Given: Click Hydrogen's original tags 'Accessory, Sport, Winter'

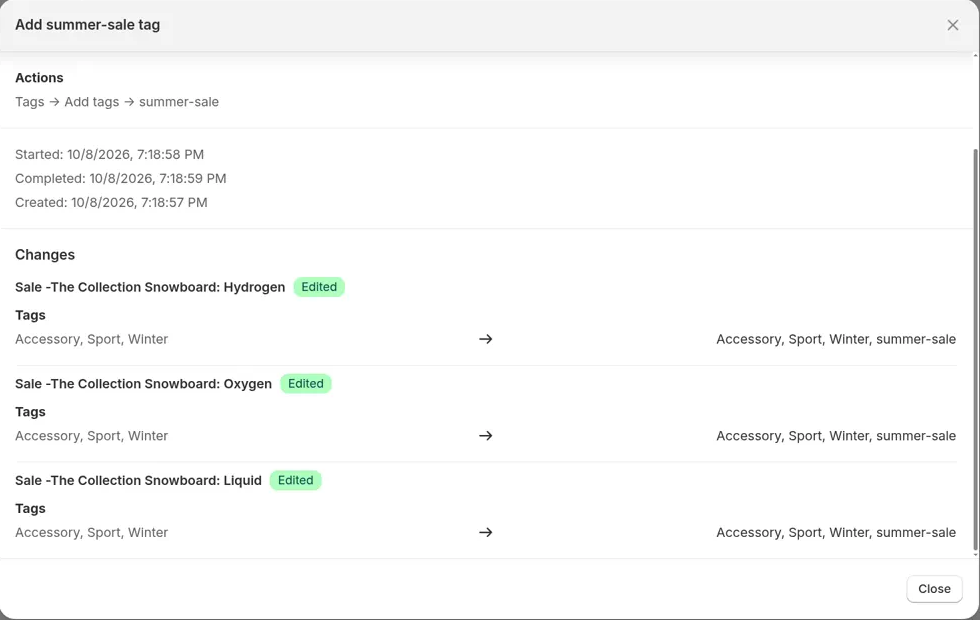Looking at the screenshot, I should (x=91, y=339).
